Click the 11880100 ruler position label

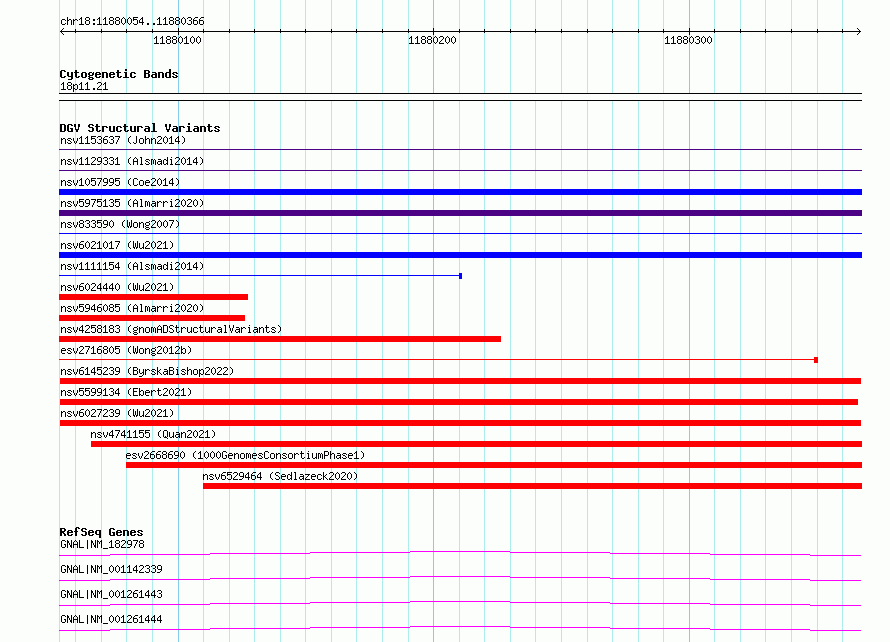click(x=177, y=40)
